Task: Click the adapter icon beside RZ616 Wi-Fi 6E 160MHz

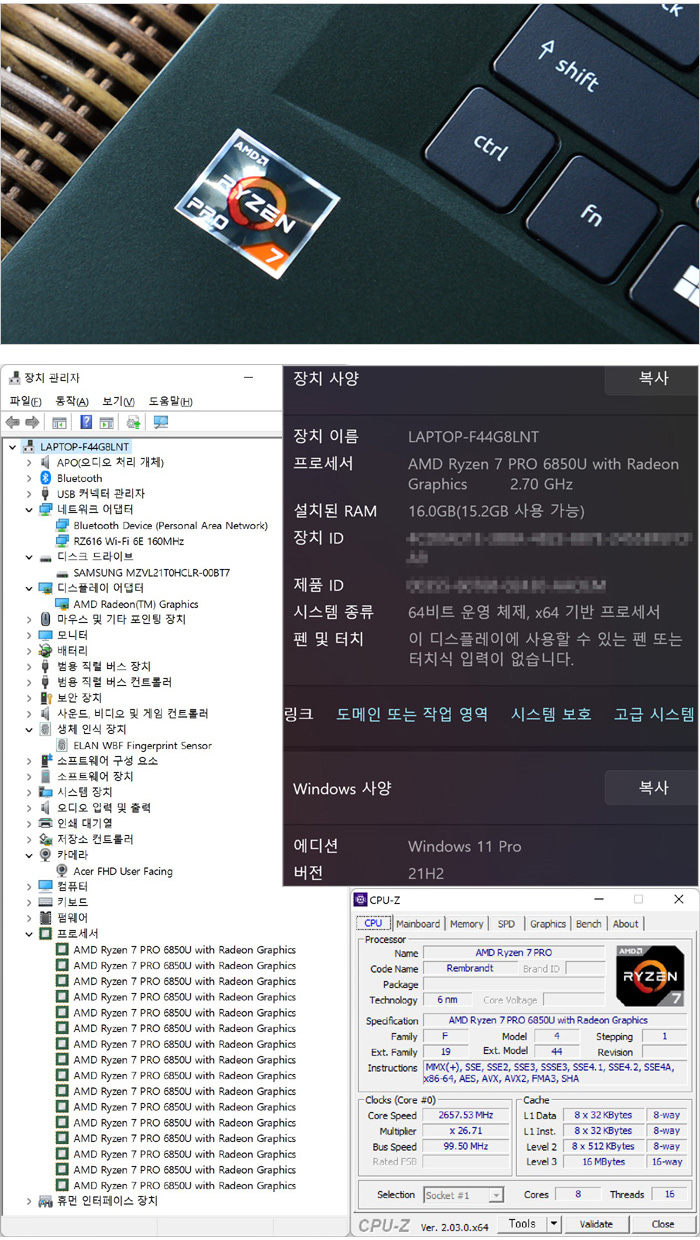Action: click(x=63, y=541)
